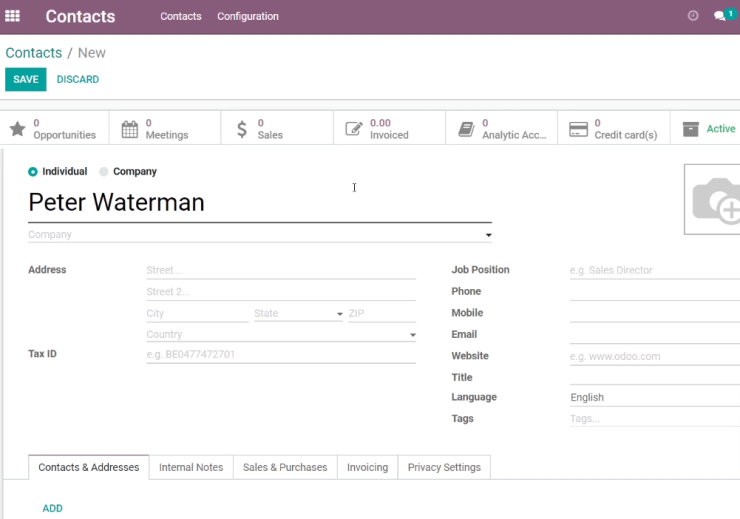
Task: Click the Mobile input field
Action: 655,313
